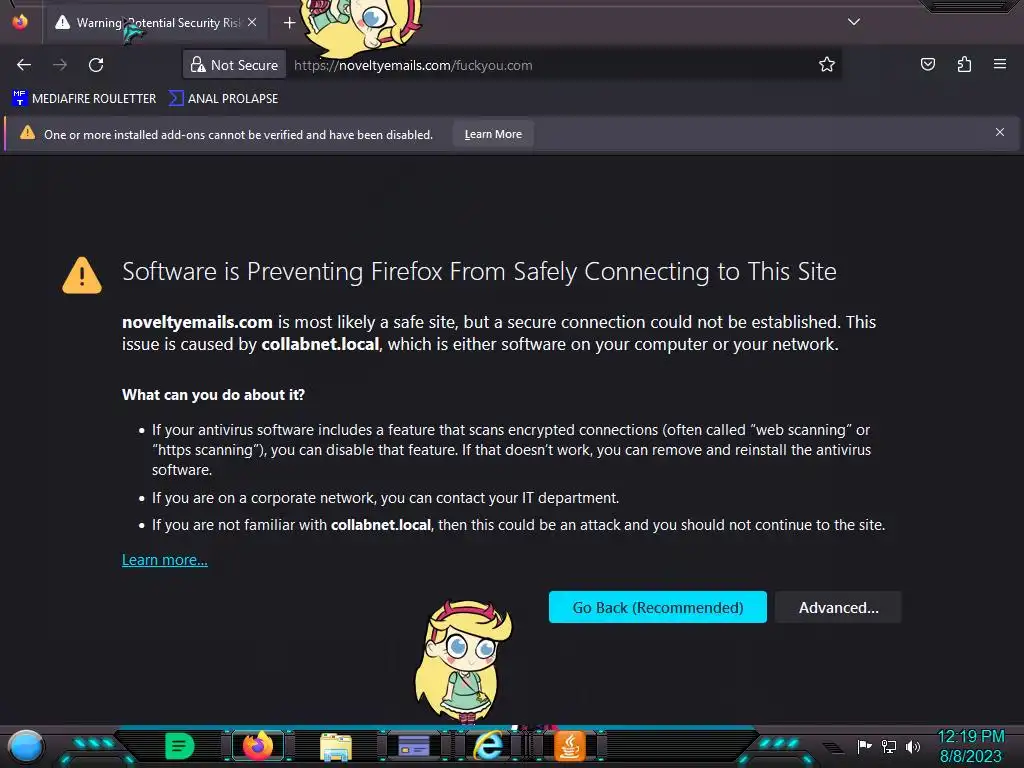This screenshot has height=768, width=1024.
Task: Dismiss the disabled add-ons notification bar
Action: point(1000,133)
